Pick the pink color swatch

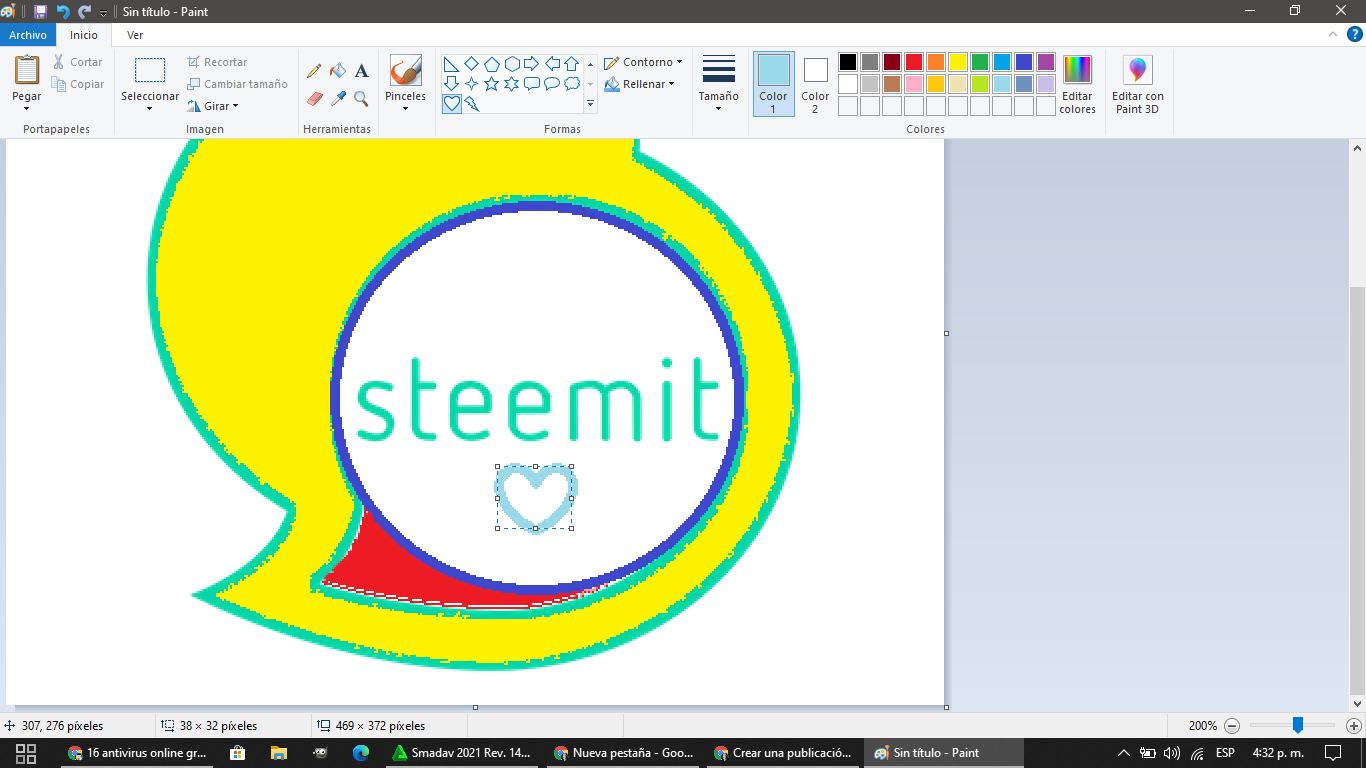click(914, 84)
